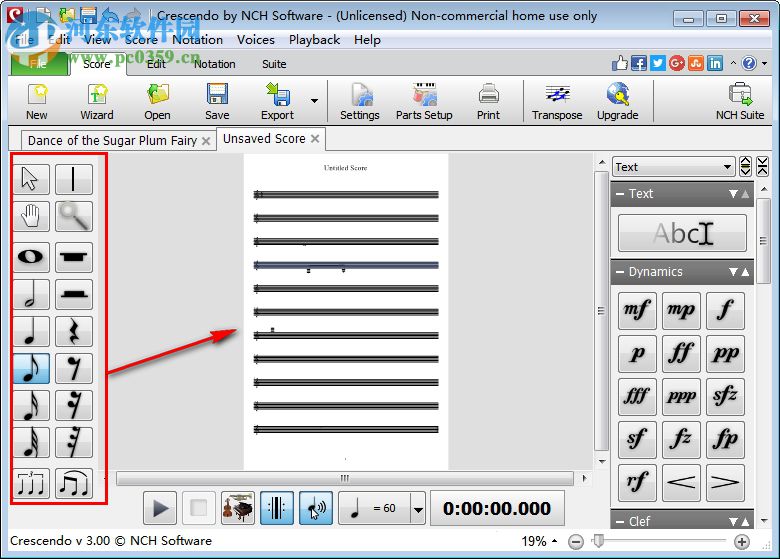Viewport: 780px width, 559px height.
Task: Save the current score
Action: click(217, 102)
